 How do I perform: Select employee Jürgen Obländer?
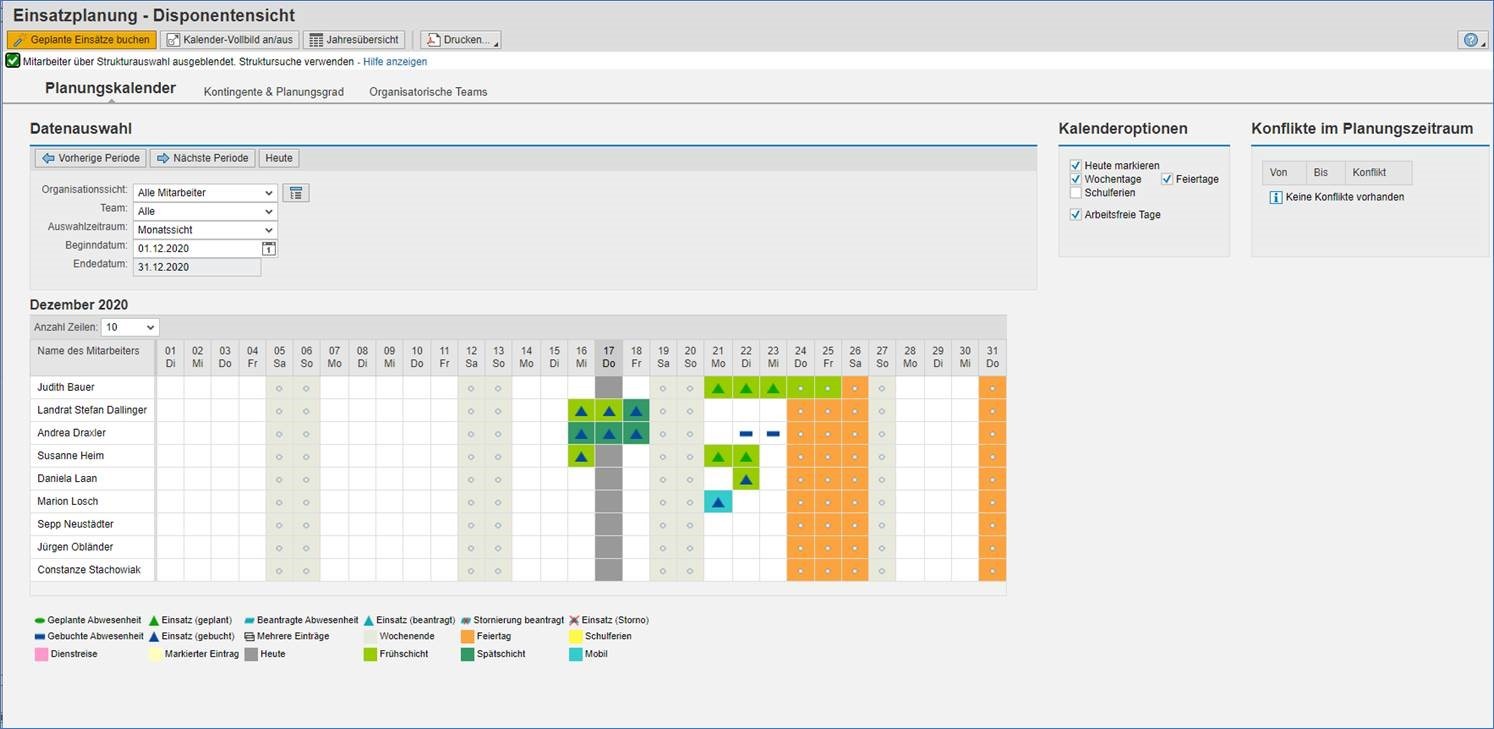click(x=93, y=548)
